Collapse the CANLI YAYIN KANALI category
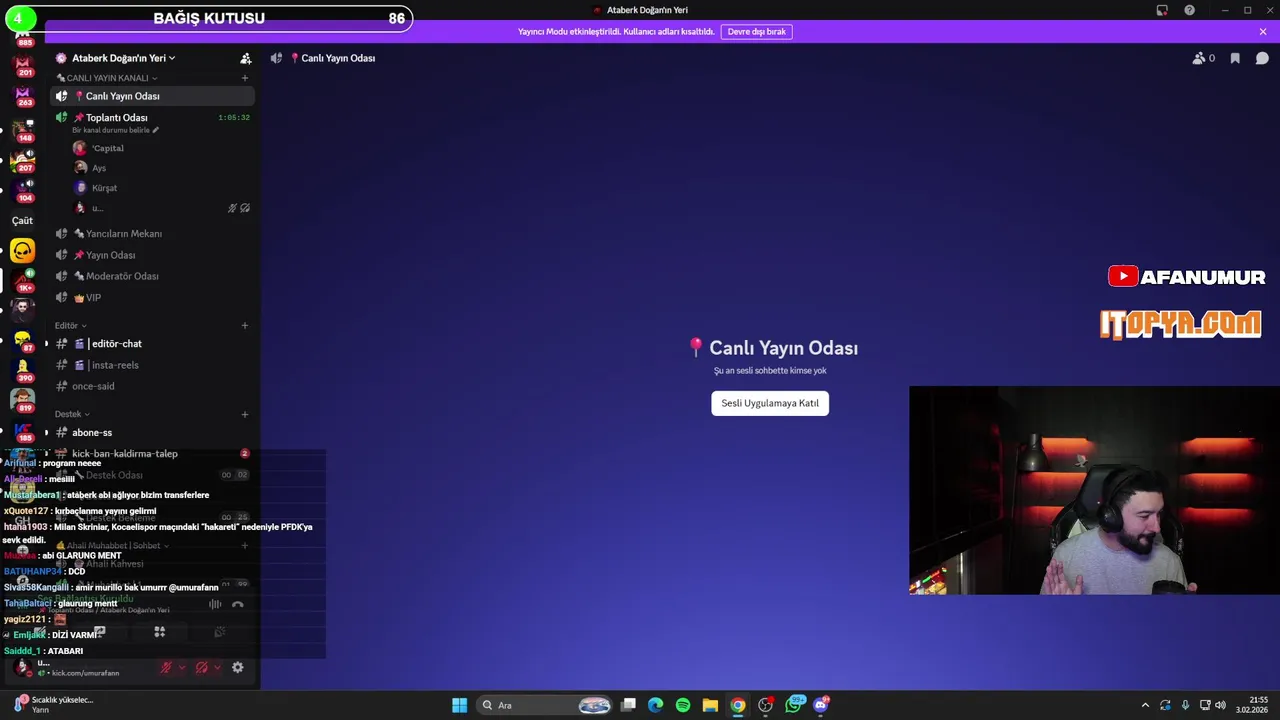 107,78
